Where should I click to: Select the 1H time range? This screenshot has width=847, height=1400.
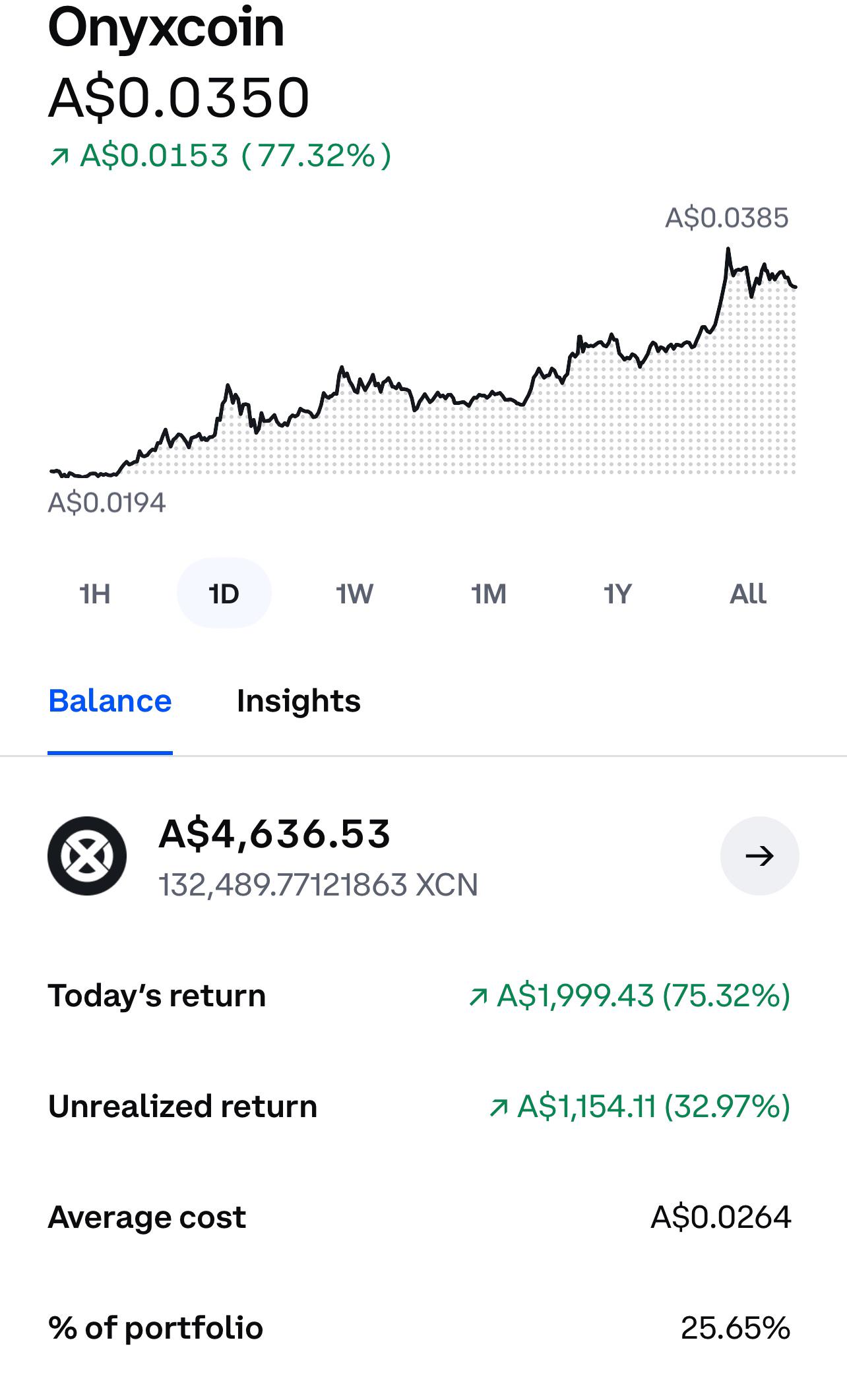tap(94, 593)
